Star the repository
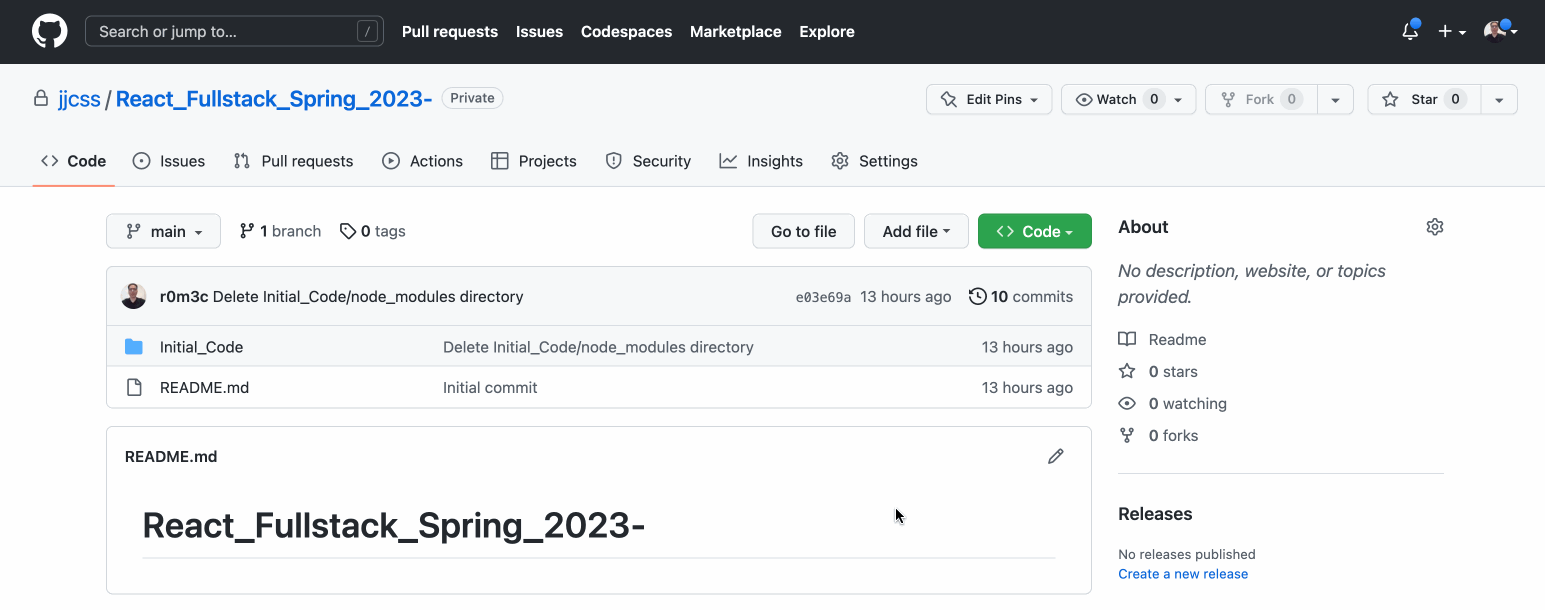The width and height of the screenshot is (1545, 610). (1423, 99)
